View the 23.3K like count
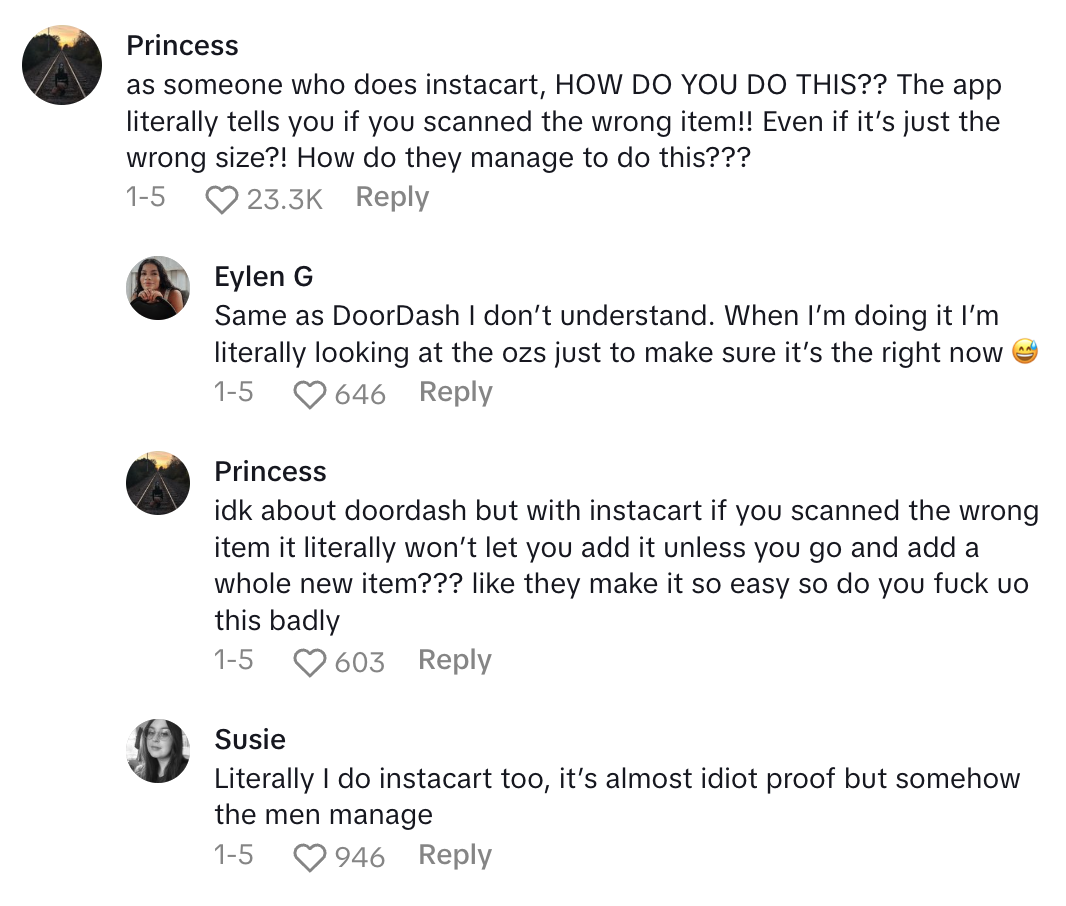The height and width of the screenshot is (906, 1066). [x=284, y=200]
